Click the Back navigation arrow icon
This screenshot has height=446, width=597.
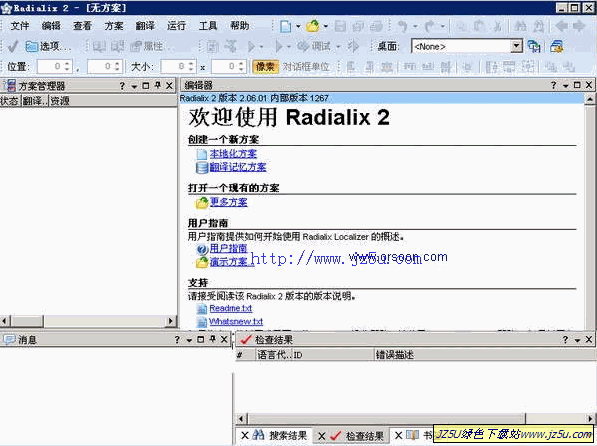(x=562, y=26)
